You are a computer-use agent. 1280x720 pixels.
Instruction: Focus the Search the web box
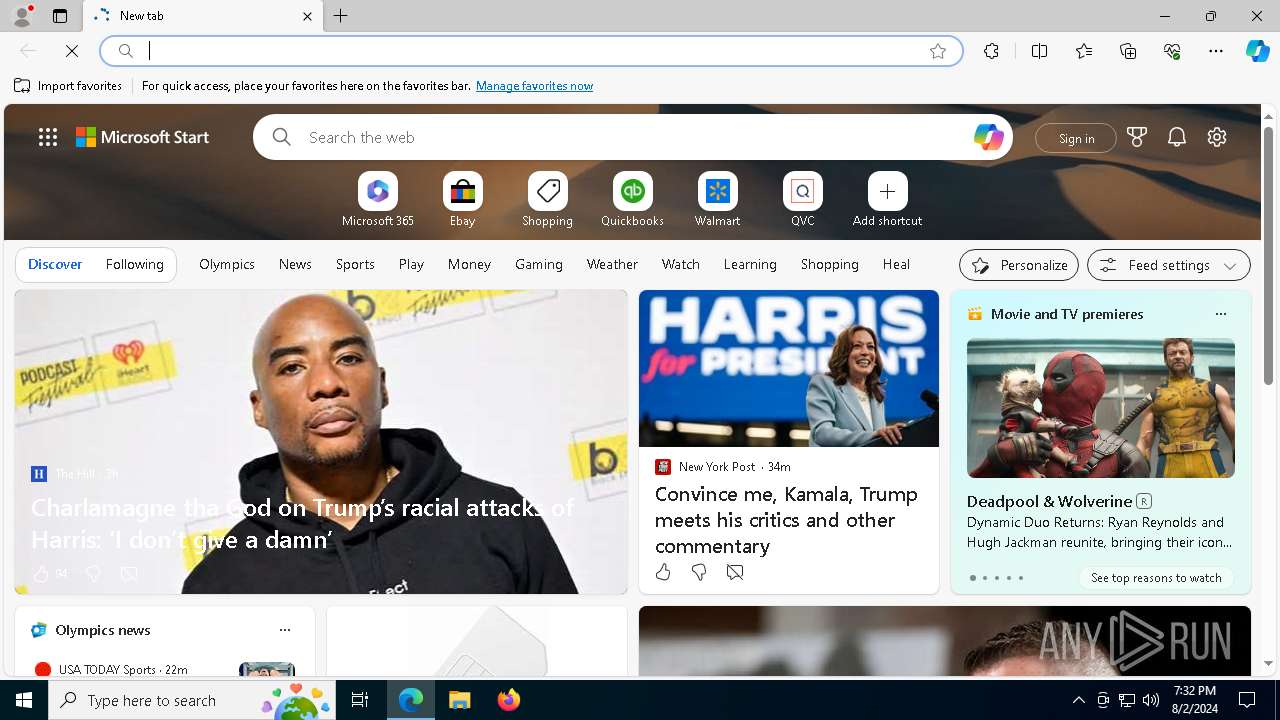632,137
